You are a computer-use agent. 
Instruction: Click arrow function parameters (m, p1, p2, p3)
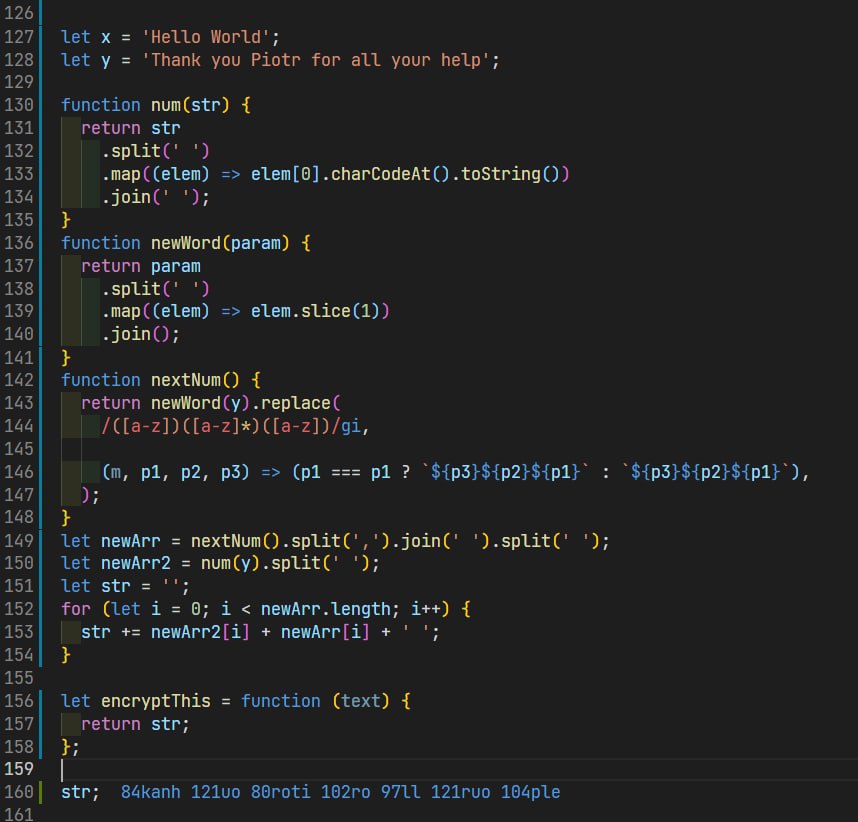point(176,472)
